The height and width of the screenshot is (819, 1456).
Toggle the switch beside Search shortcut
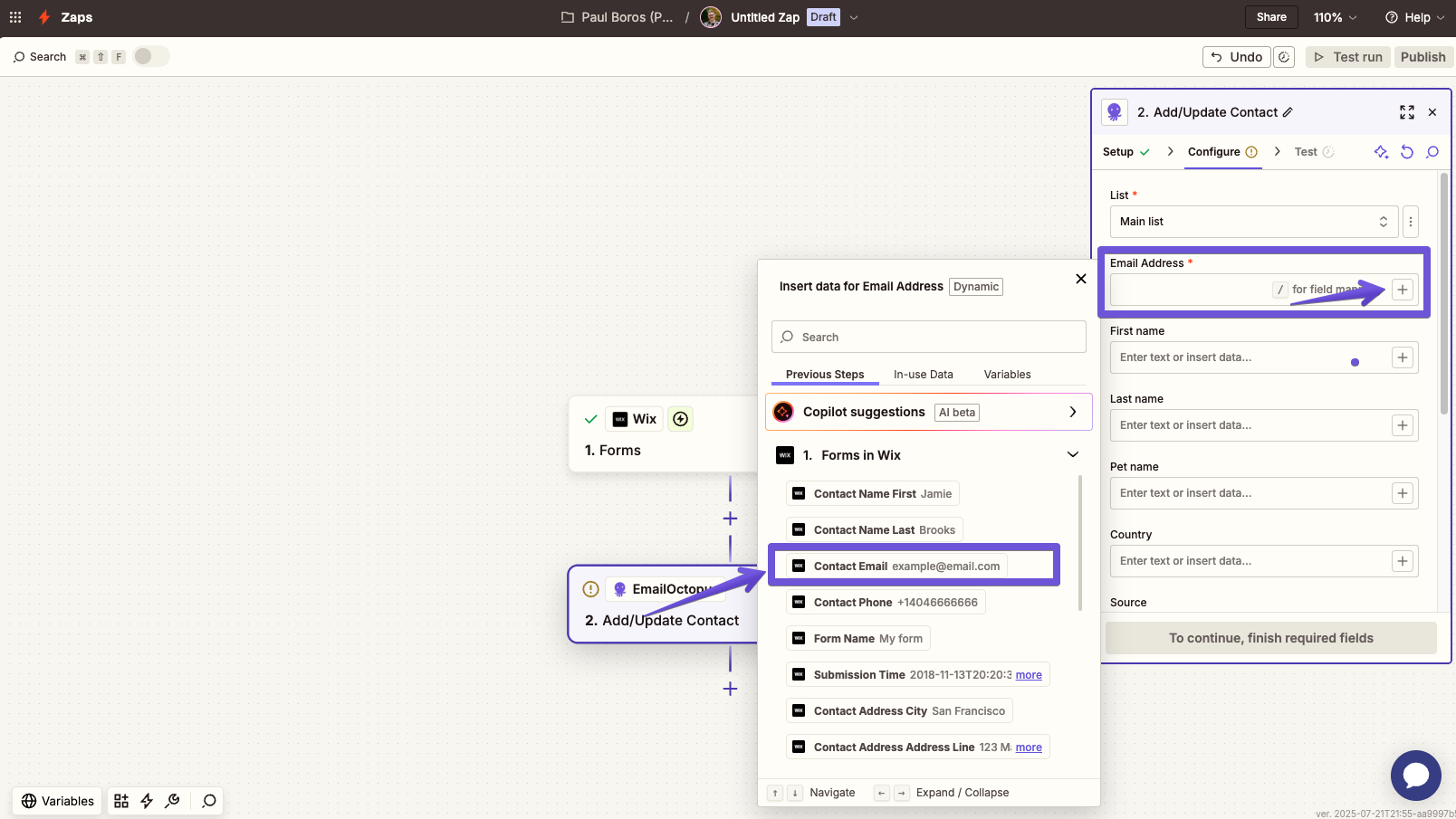pyautogui.click(x=151, y=56)
